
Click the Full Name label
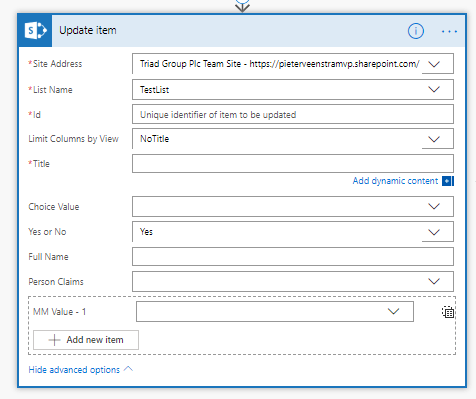pyautogui.click(x=48, y=257)
